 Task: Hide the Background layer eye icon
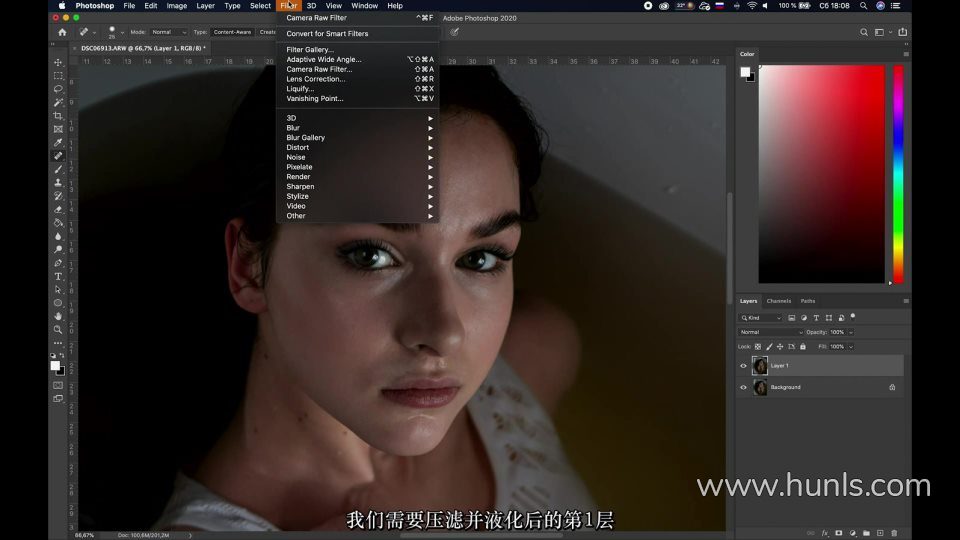click(743, 388)
